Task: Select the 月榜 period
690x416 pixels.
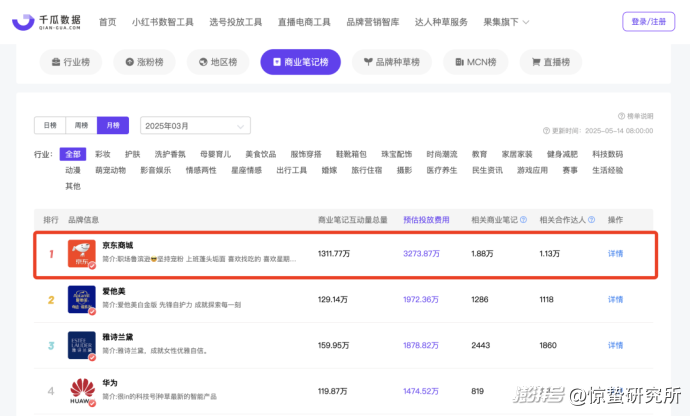Action: [x=113, y=125]
